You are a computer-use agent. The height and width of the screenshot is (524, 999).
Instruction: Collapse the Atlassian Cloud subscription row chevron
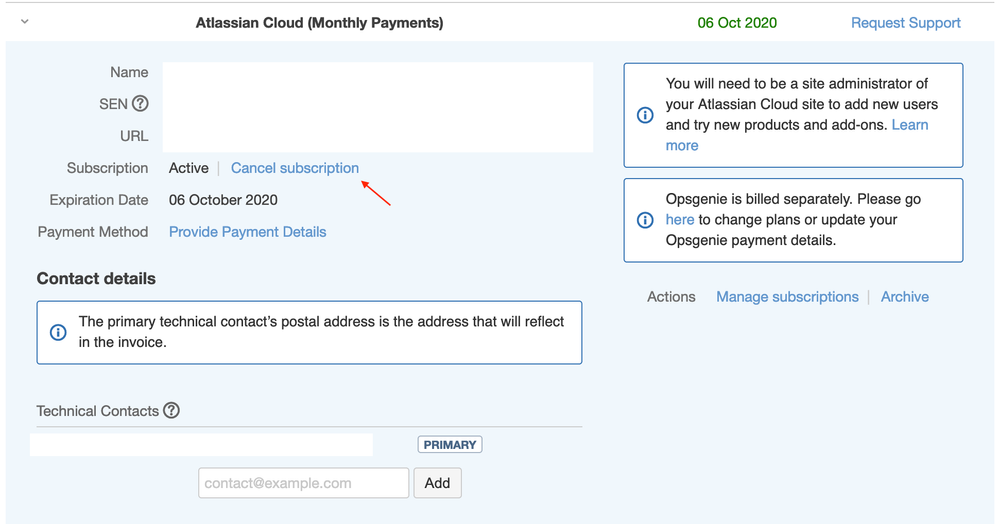(25, 22)
